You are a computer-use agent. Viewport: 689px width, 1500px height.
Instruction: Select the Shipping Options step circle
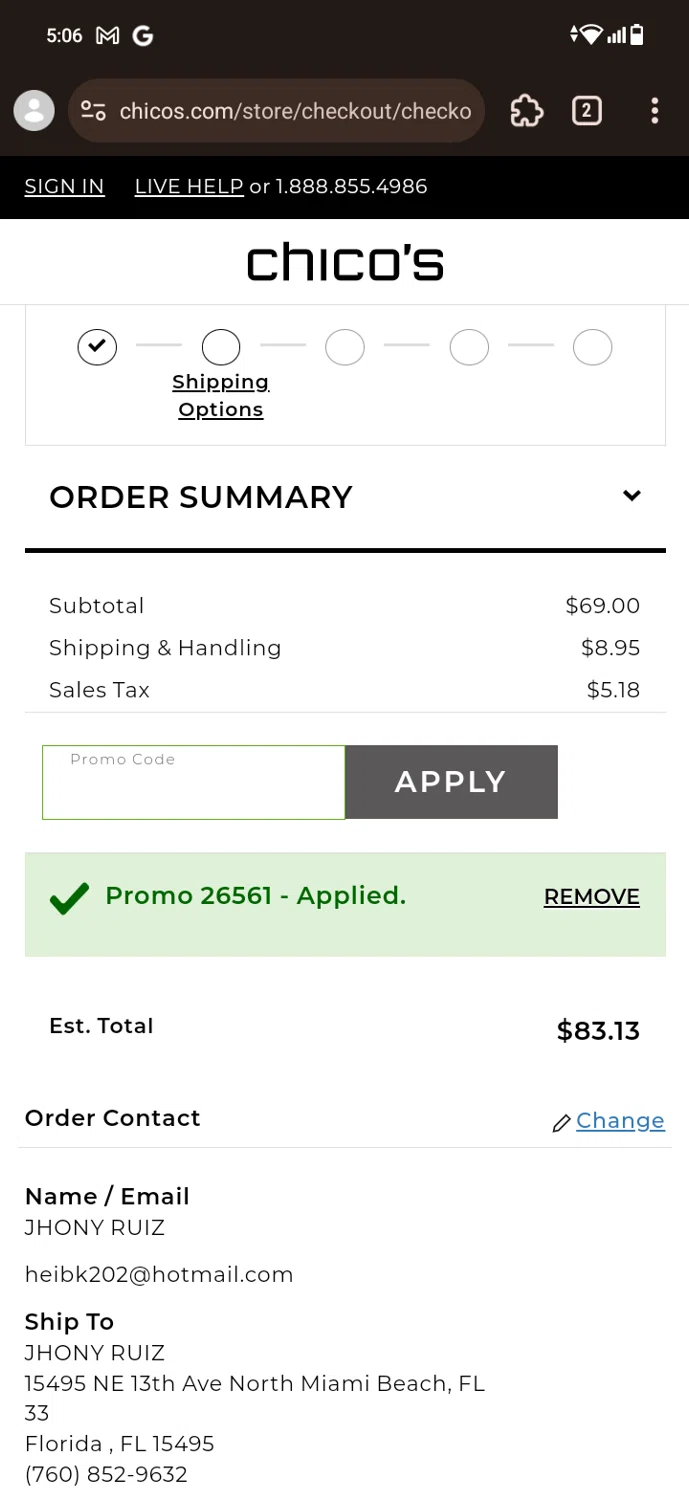point(221,347)
